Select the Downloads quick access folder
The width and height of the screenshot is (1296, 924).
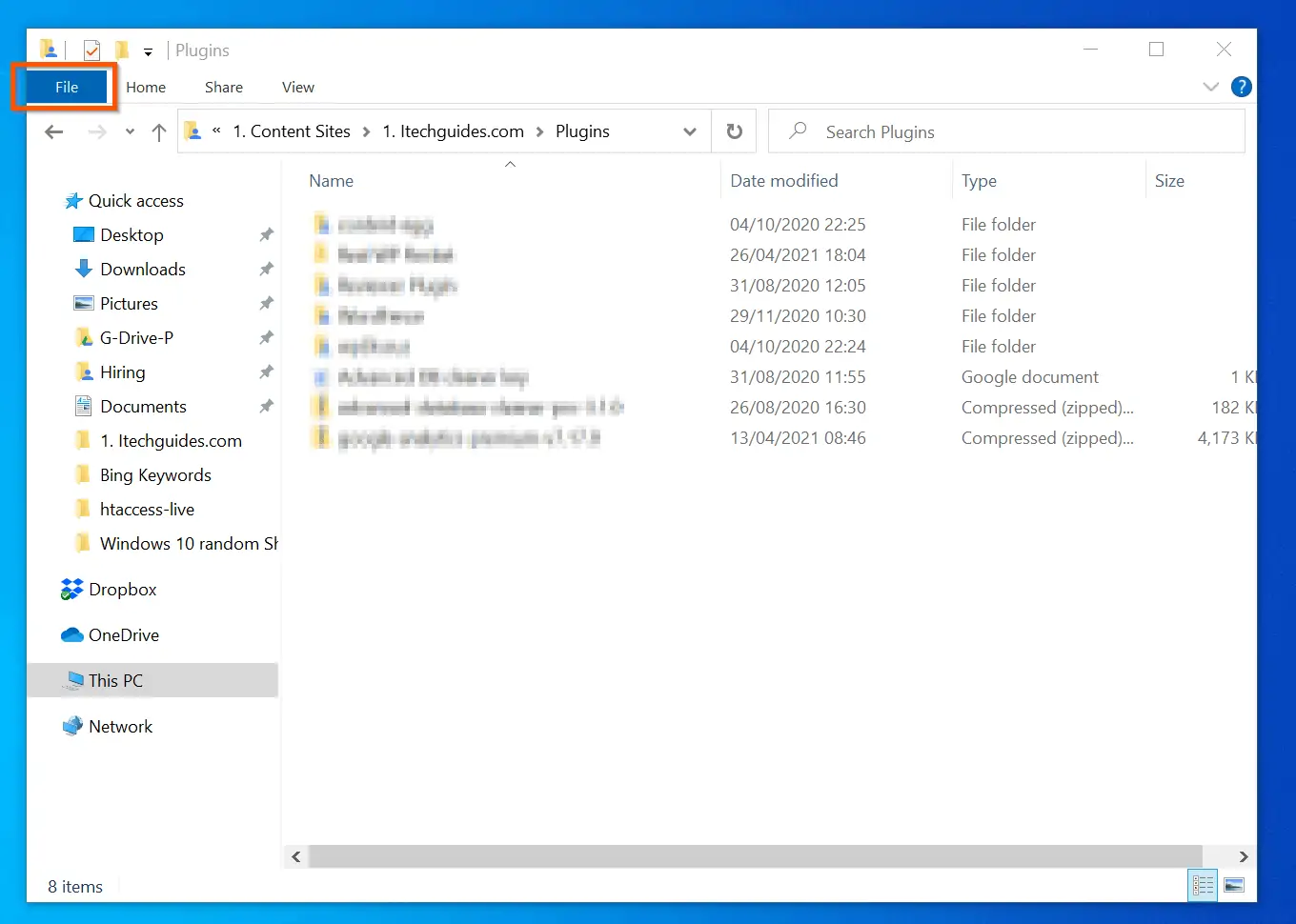coord(143,270)
